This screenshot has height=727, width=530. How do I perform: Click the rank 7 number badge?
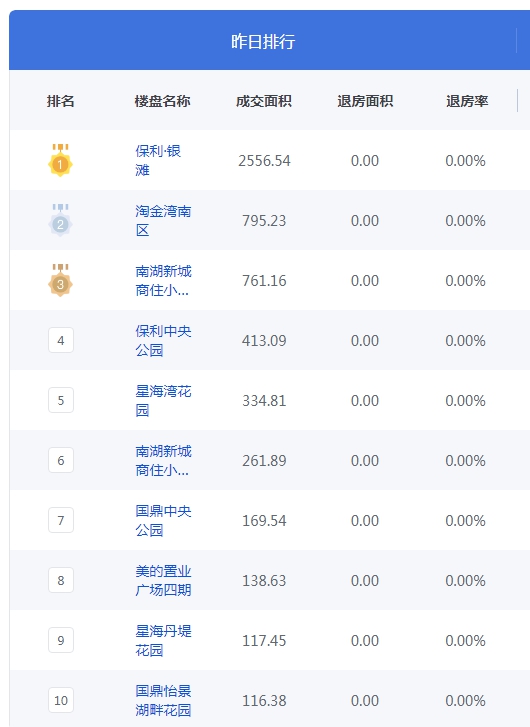tap(61, 520)
